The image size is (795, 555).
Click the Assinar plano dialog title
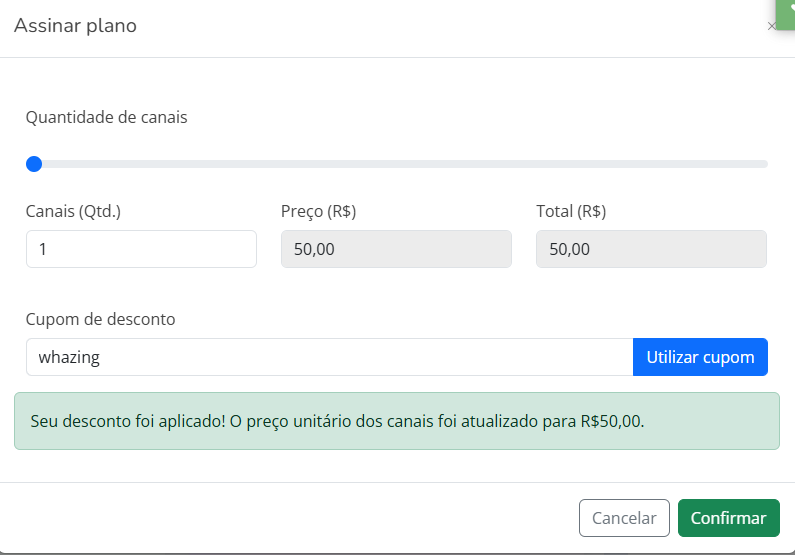click(75, 26)
